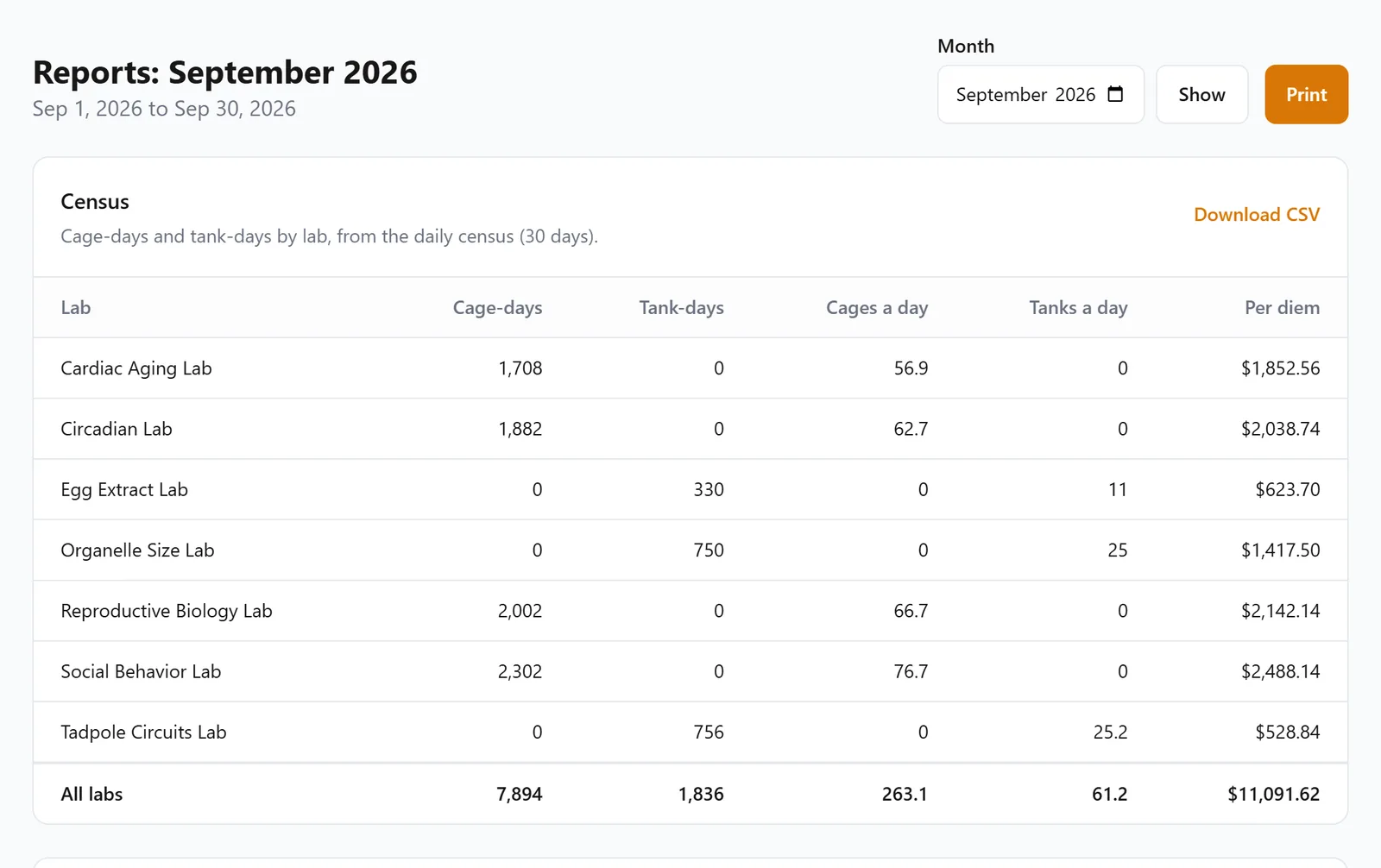
Task: Click Egg Extract Lab tank-days 330
Action: pyautogui.click(x=709, y=489)
